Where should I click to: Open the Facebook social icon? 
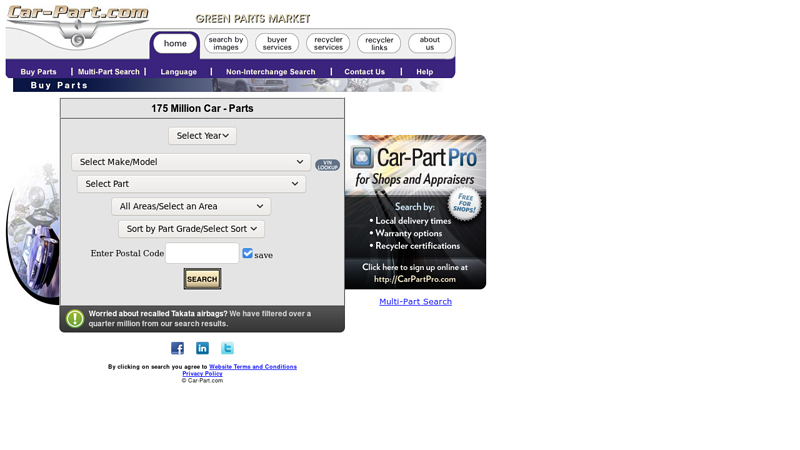pyautogui.click(x=177, y=348)
